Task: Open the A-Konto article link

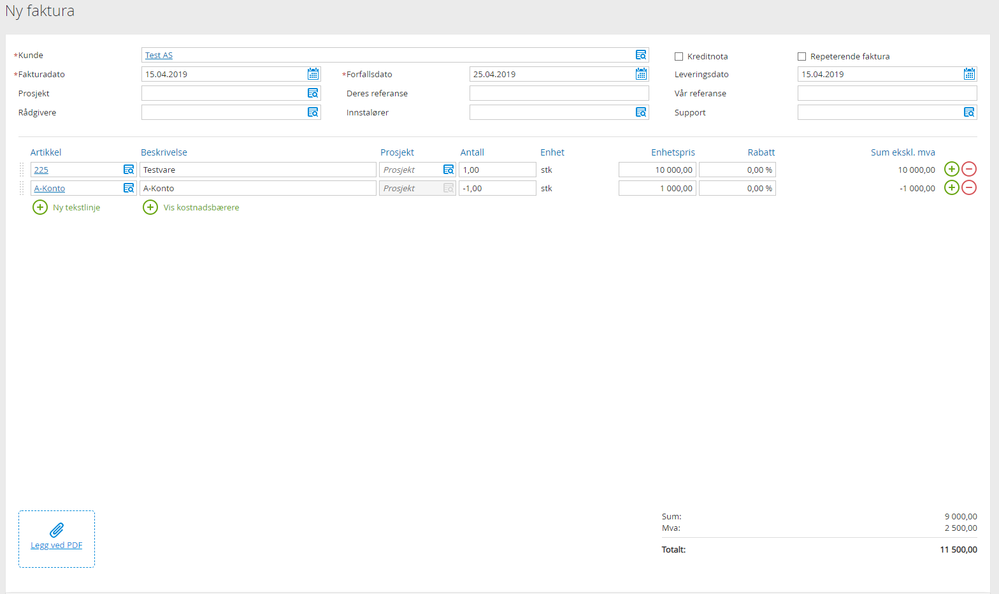Action: [49, 189]
